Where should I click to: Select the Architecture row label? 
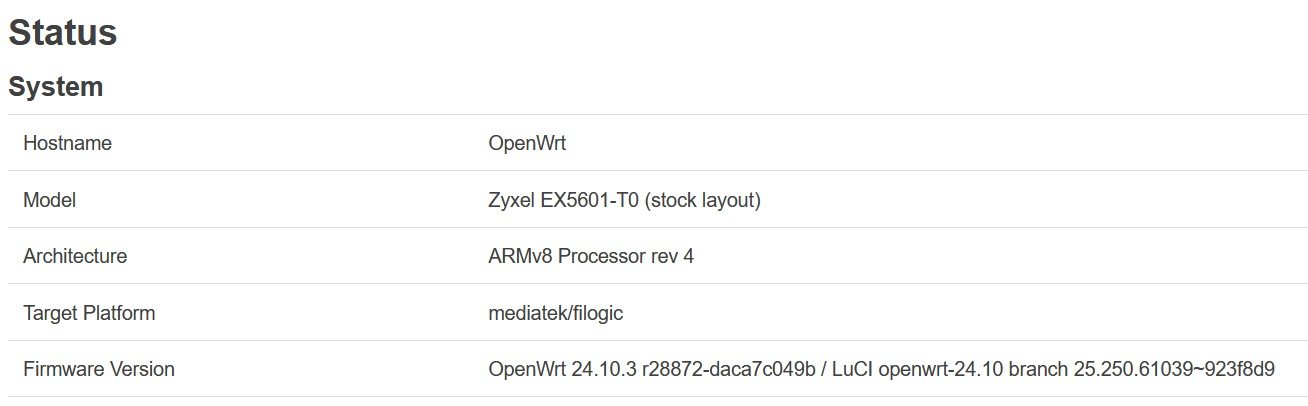(75, 256)
